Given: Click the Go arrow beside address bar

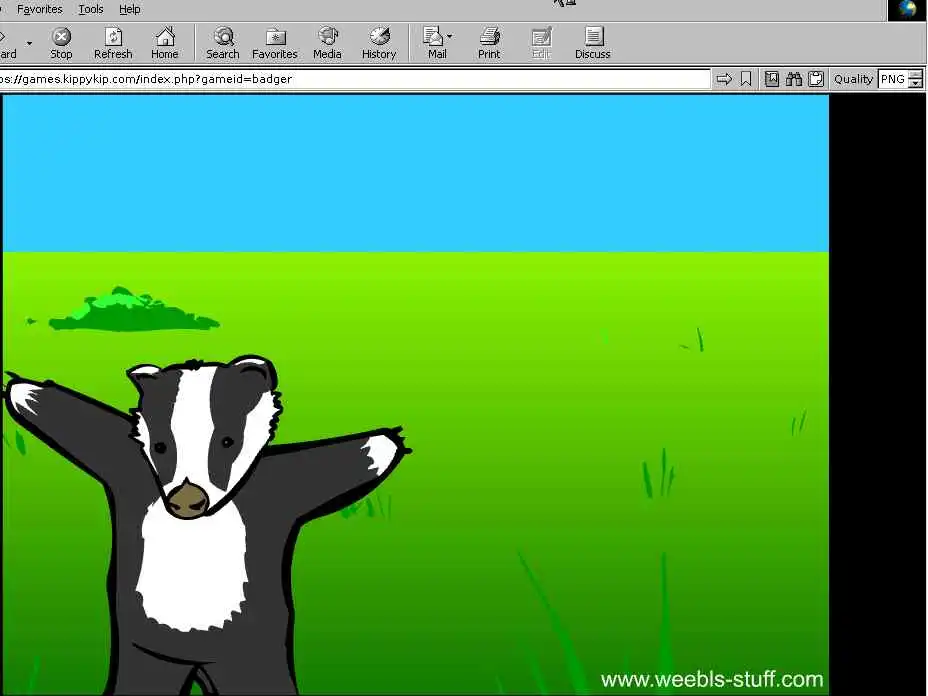Looking at the screenshot, I should tap(724, 79).
